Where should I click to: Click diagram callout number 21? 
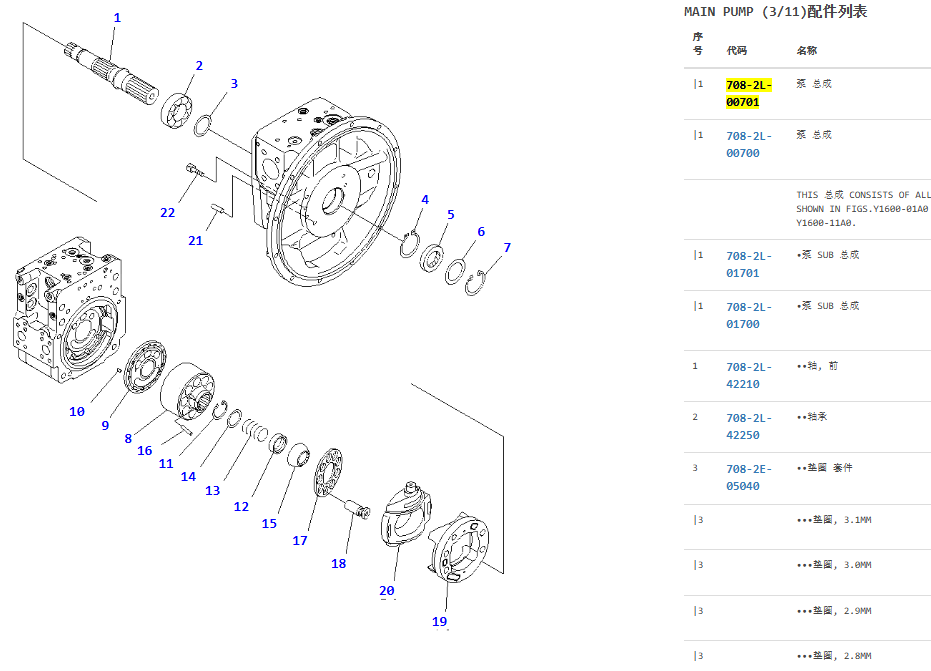[x=195, y=240]
